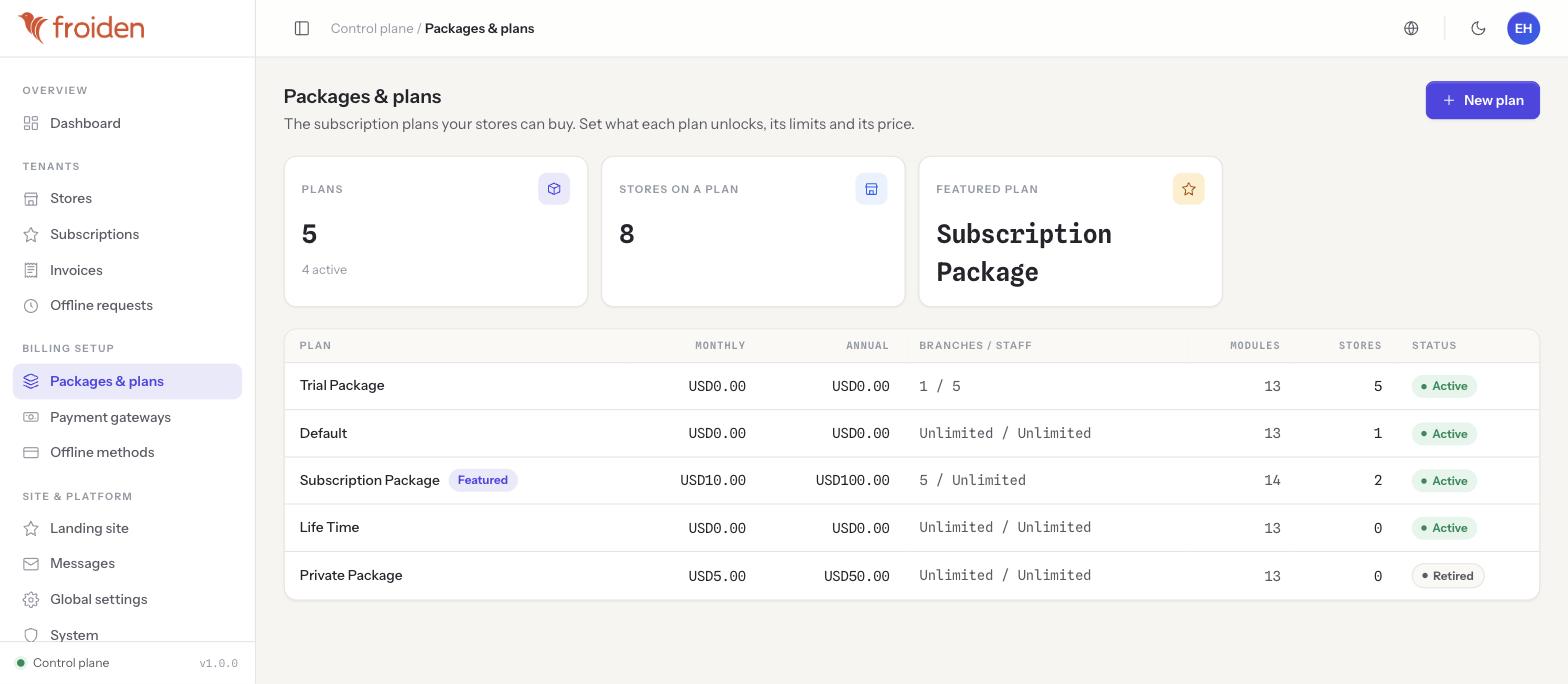Open the EH user avatar menu
1568x684 pixels.
click(x=1523, y=28)
